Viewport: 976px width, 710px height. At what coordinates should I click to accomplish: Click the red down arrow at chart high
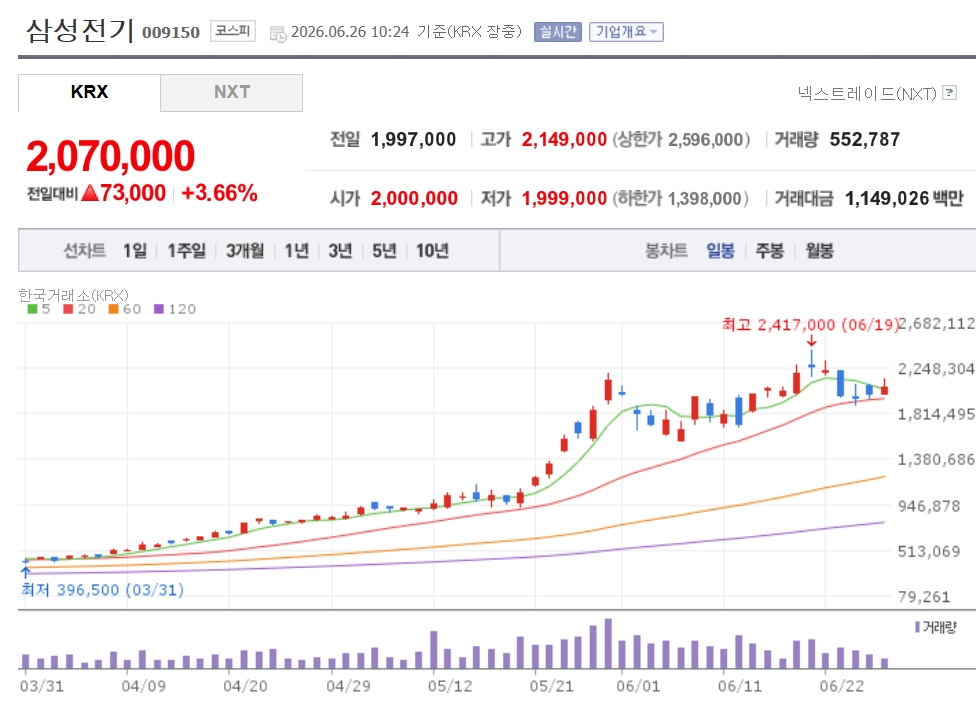click(x=811, y=340)
